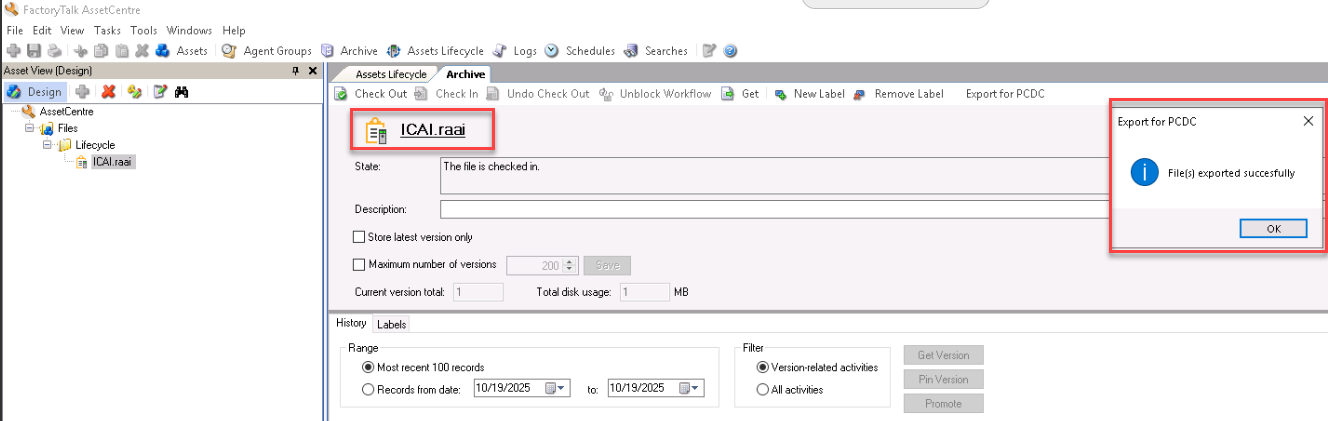This screenshot has height=421, width=1328.
Task: Click the notepad-pencil icon in main toolbar
Action: pyautogui.click(x=709, y=51)
